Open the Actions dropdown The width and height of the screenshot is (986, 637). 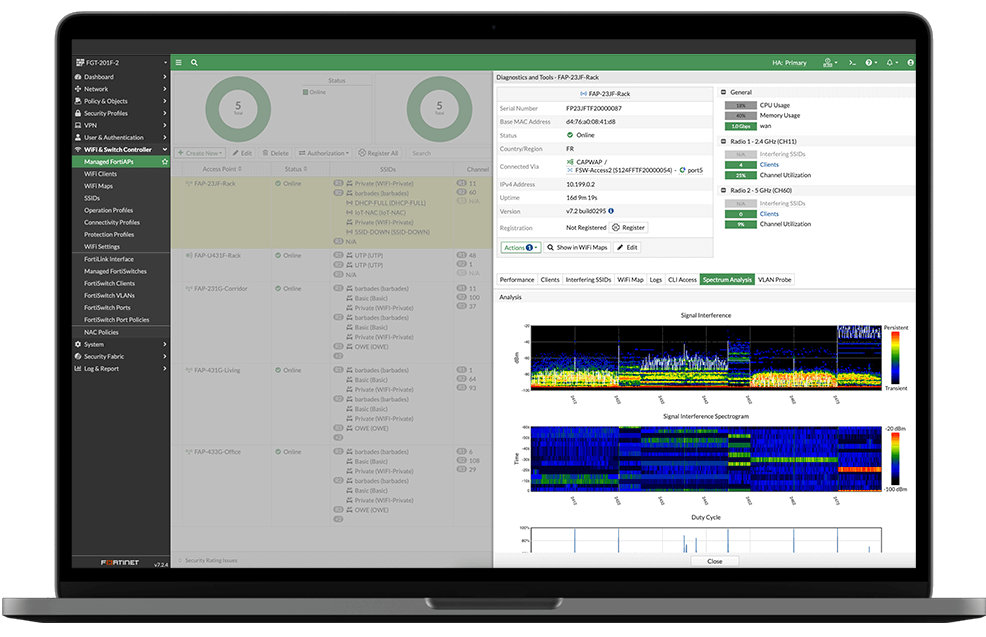pyautogui.click(x=520, y=247)
